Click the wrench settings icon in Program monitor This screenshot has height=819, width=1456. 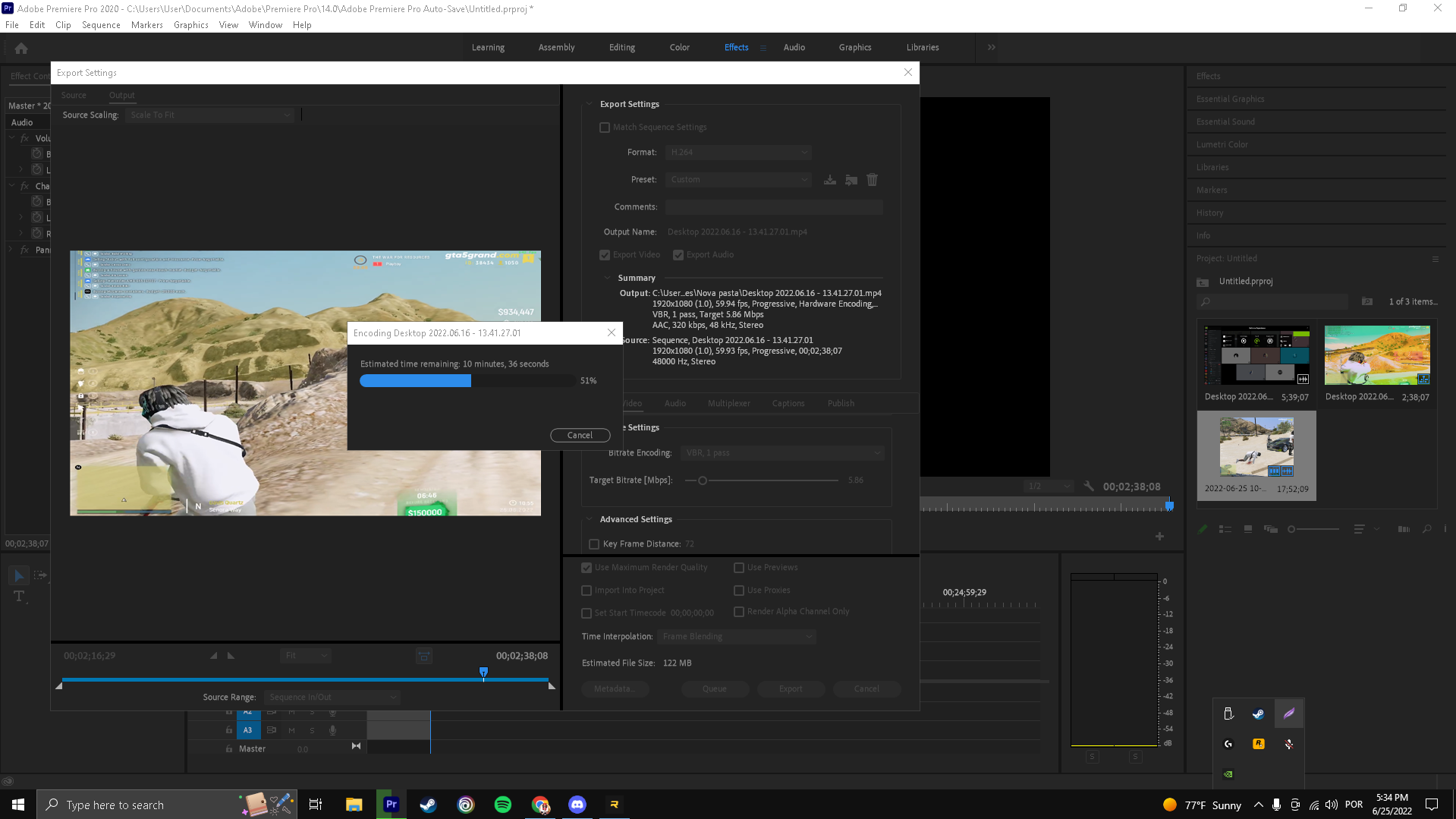click(x=1089, y=487)
